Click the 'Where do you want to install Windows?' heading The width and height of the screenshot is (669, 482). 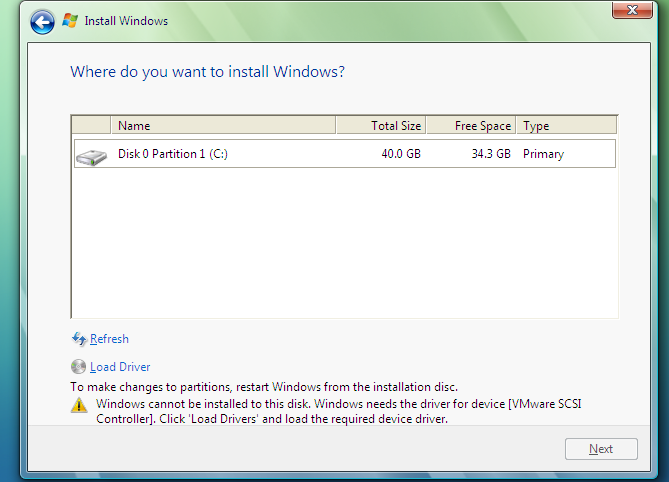click(207, 72)
